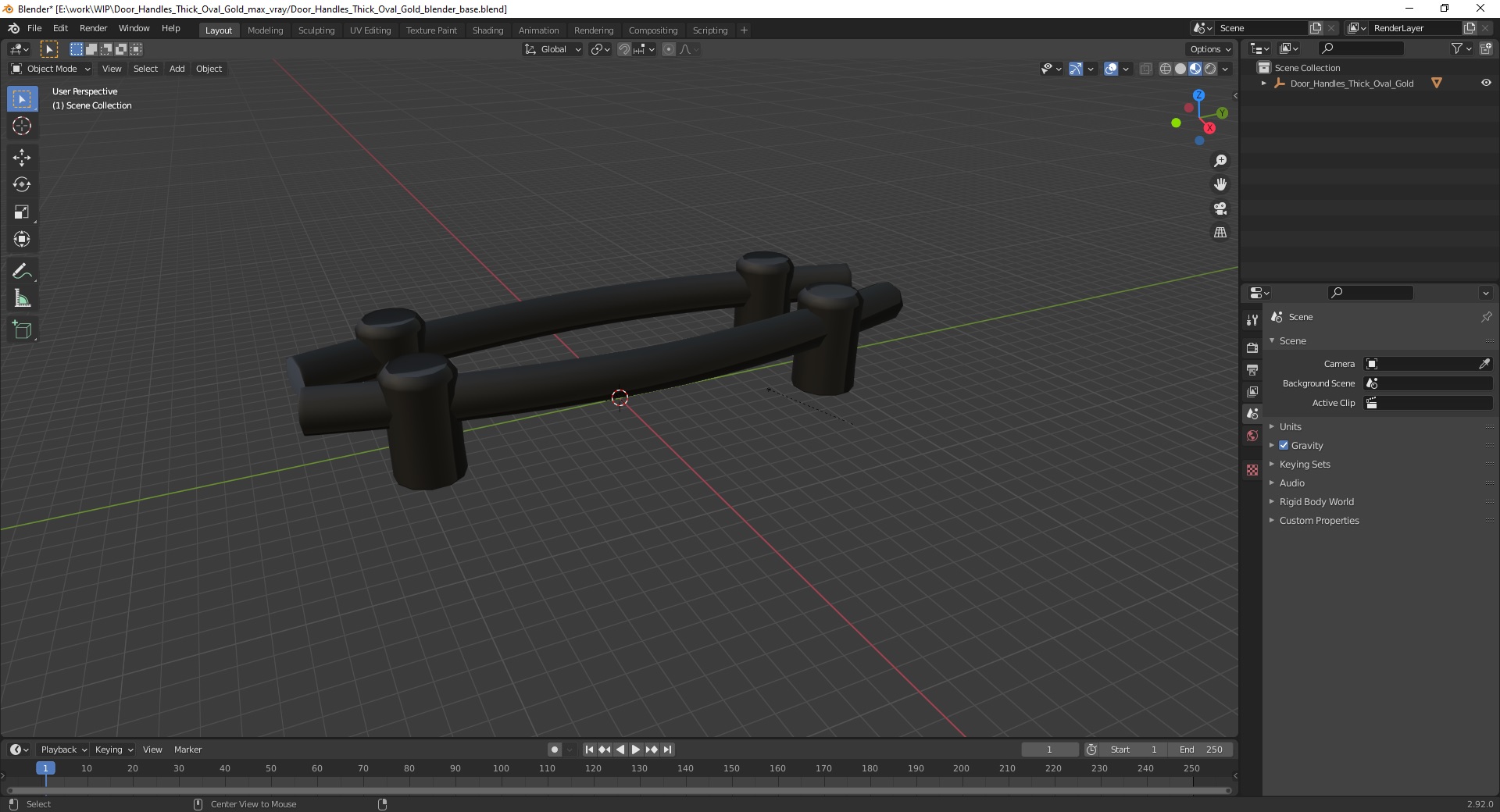1500x812 pixels.
Task: Open the Render properties tab
Action: click(1252, 347)
